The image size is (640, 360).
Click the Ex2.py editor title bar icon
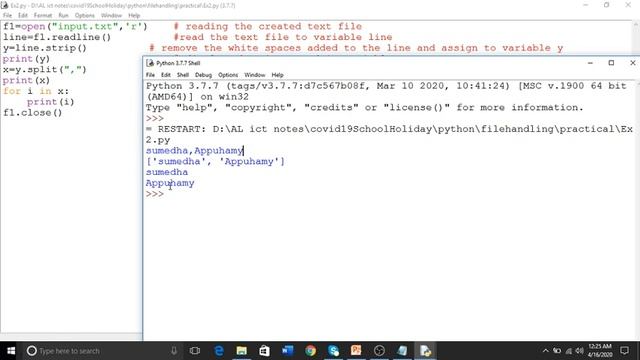point(4,5)
